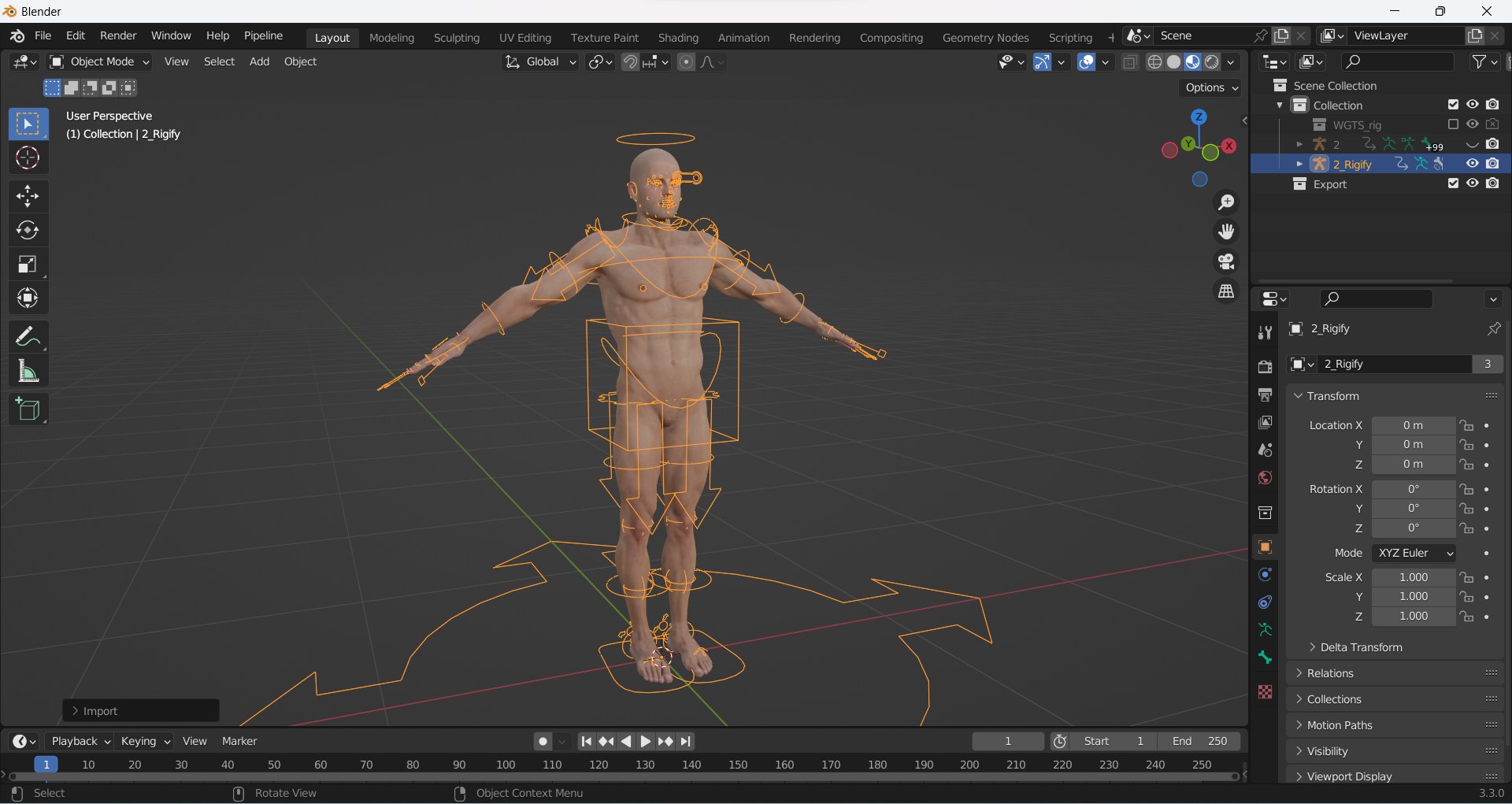Expand the Import operator panel

click(140, 711)
